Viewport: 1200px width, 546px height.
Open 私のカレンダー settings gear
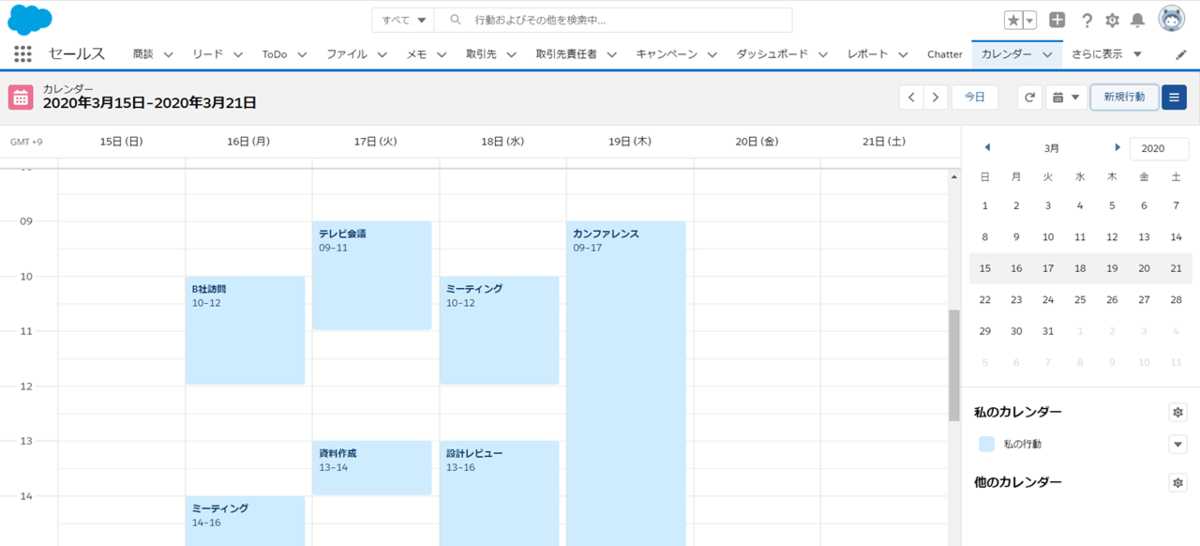pyautogui.click(x=1177, y=412)
